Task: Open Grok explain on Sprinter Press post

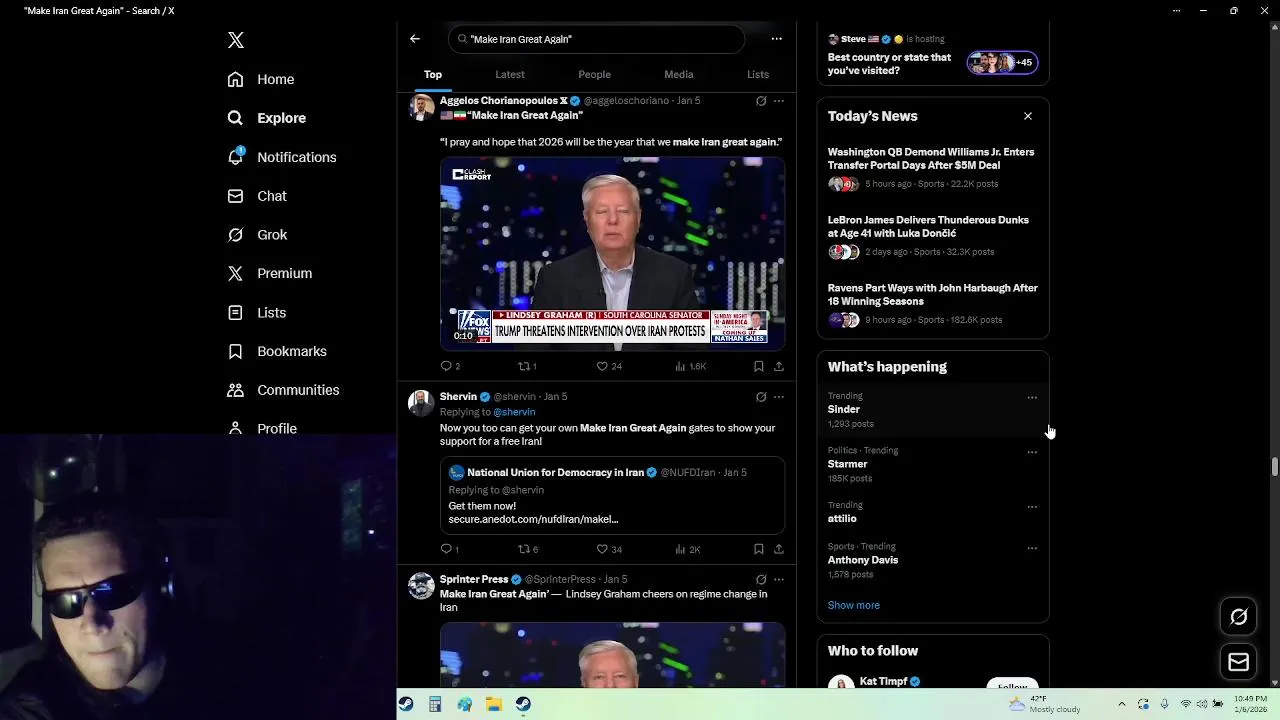Action: 761,579
